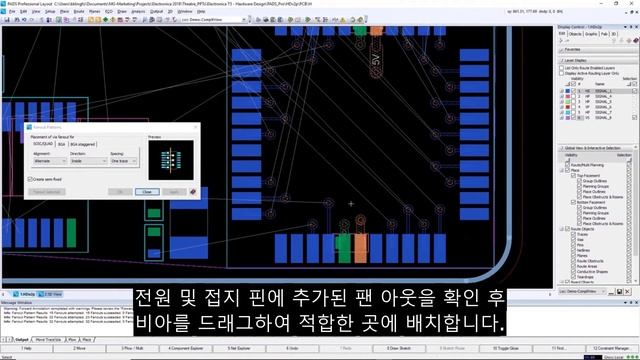Screen dimensions: 640x360
Task: Click the delete scheme X icon
Action: (x=628, y=291)
